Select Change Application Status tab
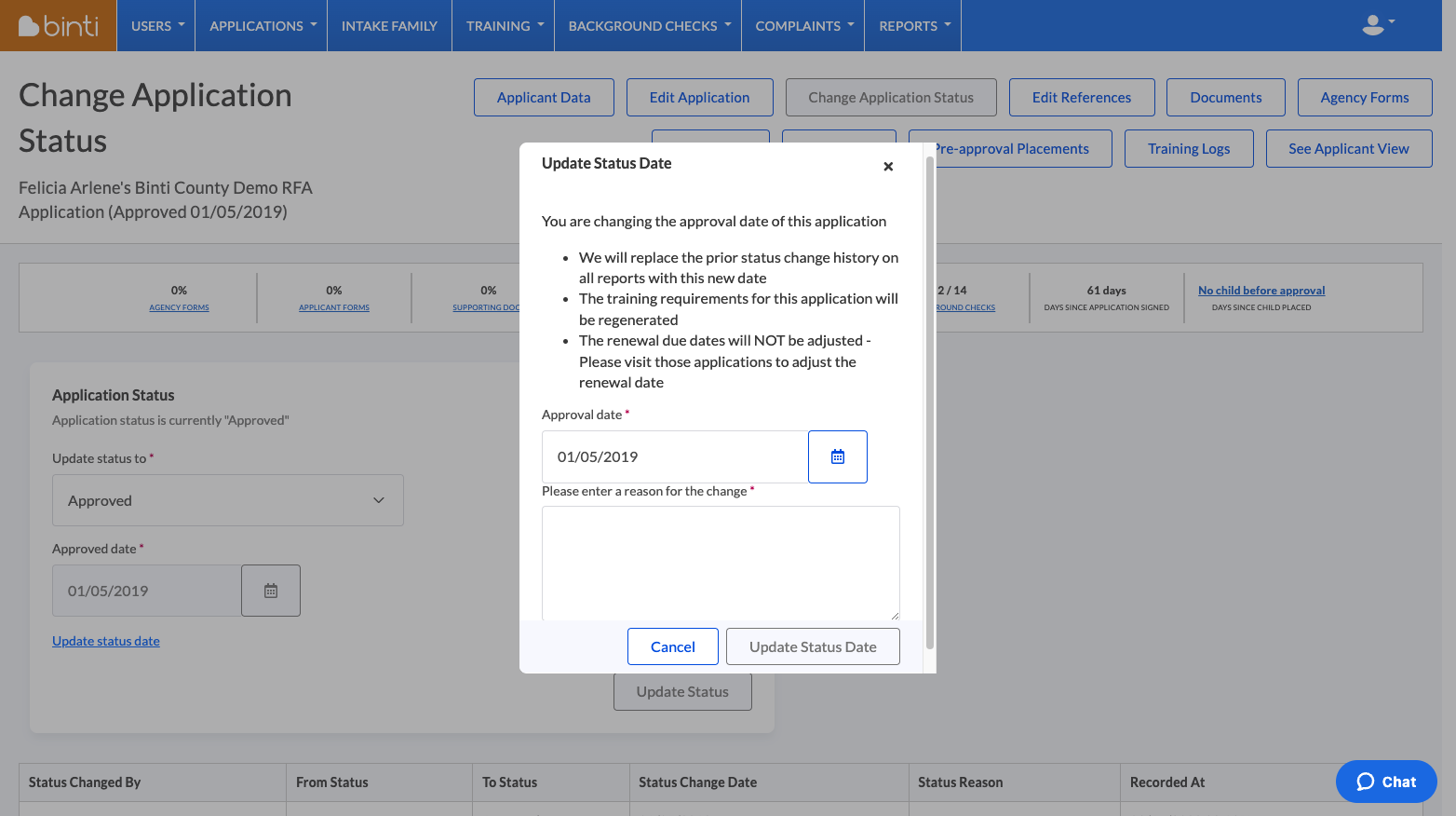 (891, 98)
